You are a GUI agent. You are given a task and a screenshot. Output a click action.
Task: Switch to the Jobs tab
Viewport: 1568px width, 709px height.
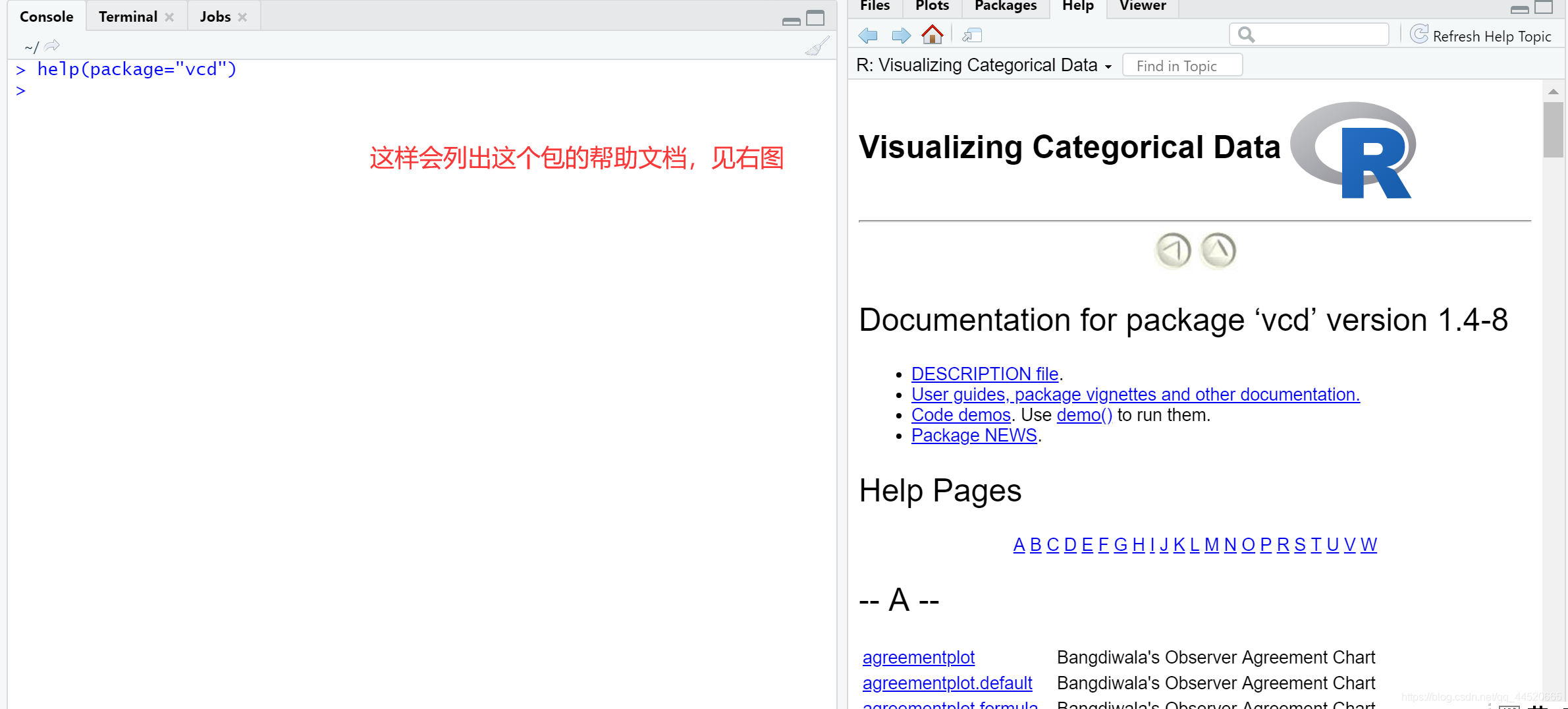tap(215, 16)
